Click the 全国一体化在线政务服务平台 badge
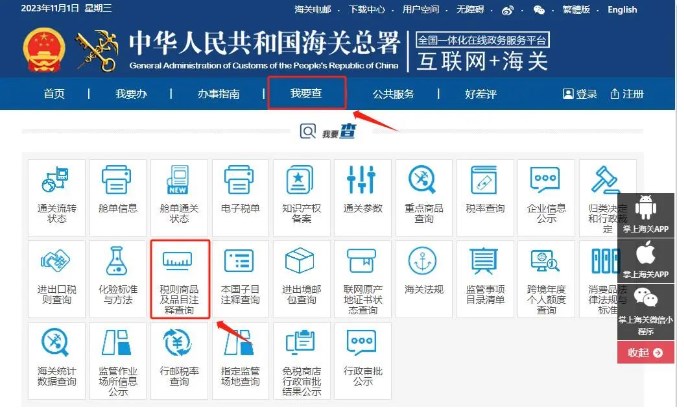684x417 pixels. (x=482, y=40)
